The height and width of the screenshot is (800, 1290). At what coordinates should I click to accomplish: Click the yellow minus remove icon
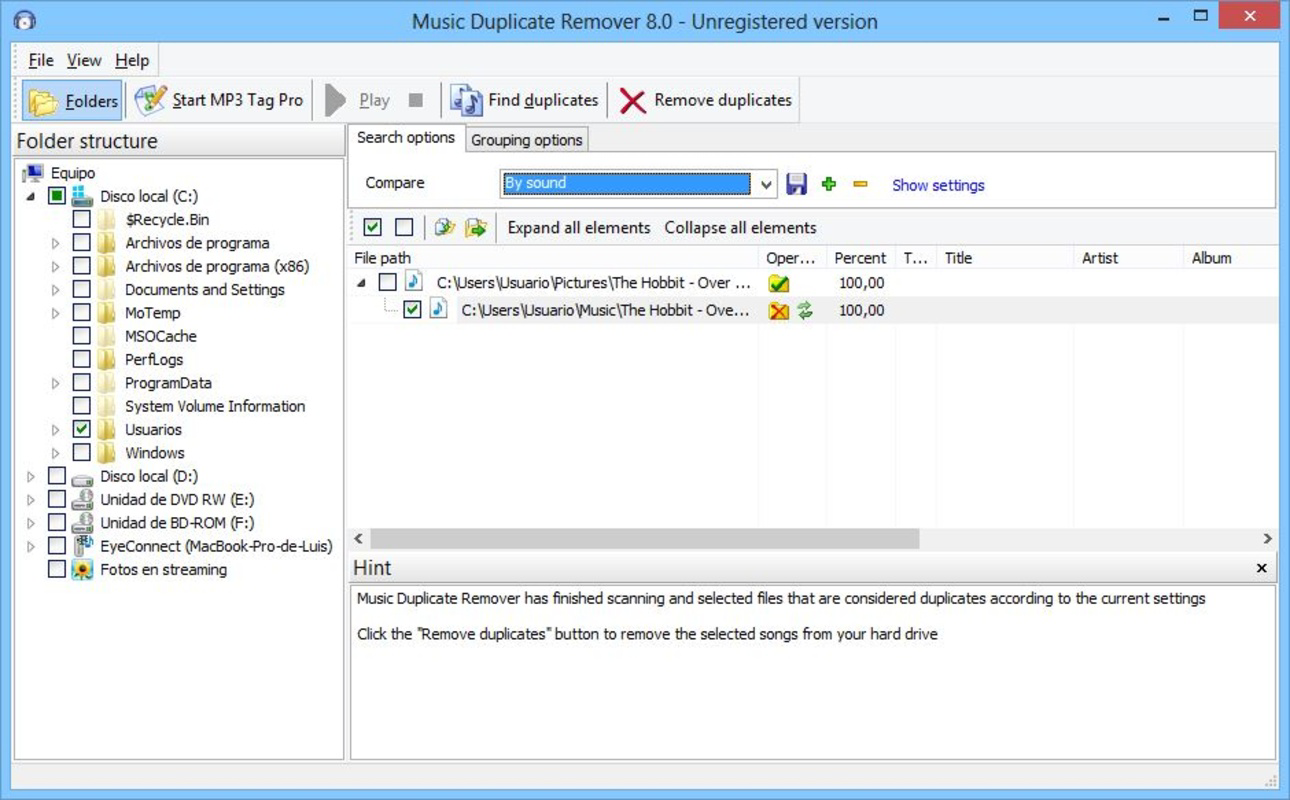coord(860,184)
